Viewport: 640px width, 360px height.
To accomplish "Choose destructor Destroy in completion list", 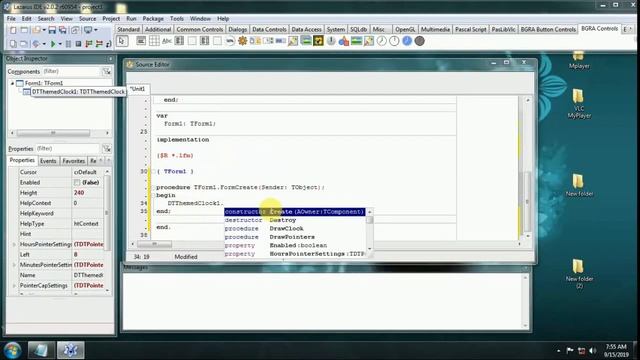I will point(294,220).
